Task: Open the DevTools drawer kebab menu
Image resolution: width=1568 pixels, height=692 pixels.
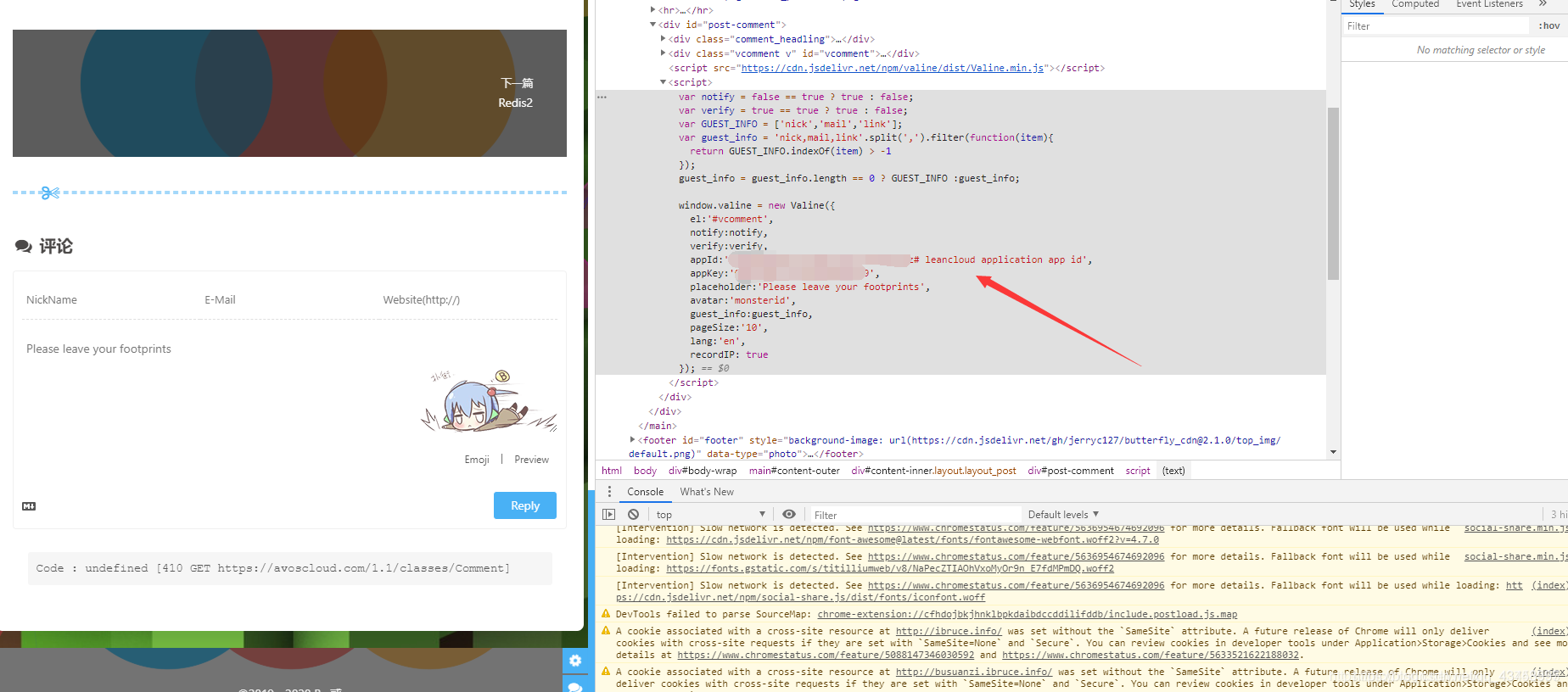Action: pos(609,492)
